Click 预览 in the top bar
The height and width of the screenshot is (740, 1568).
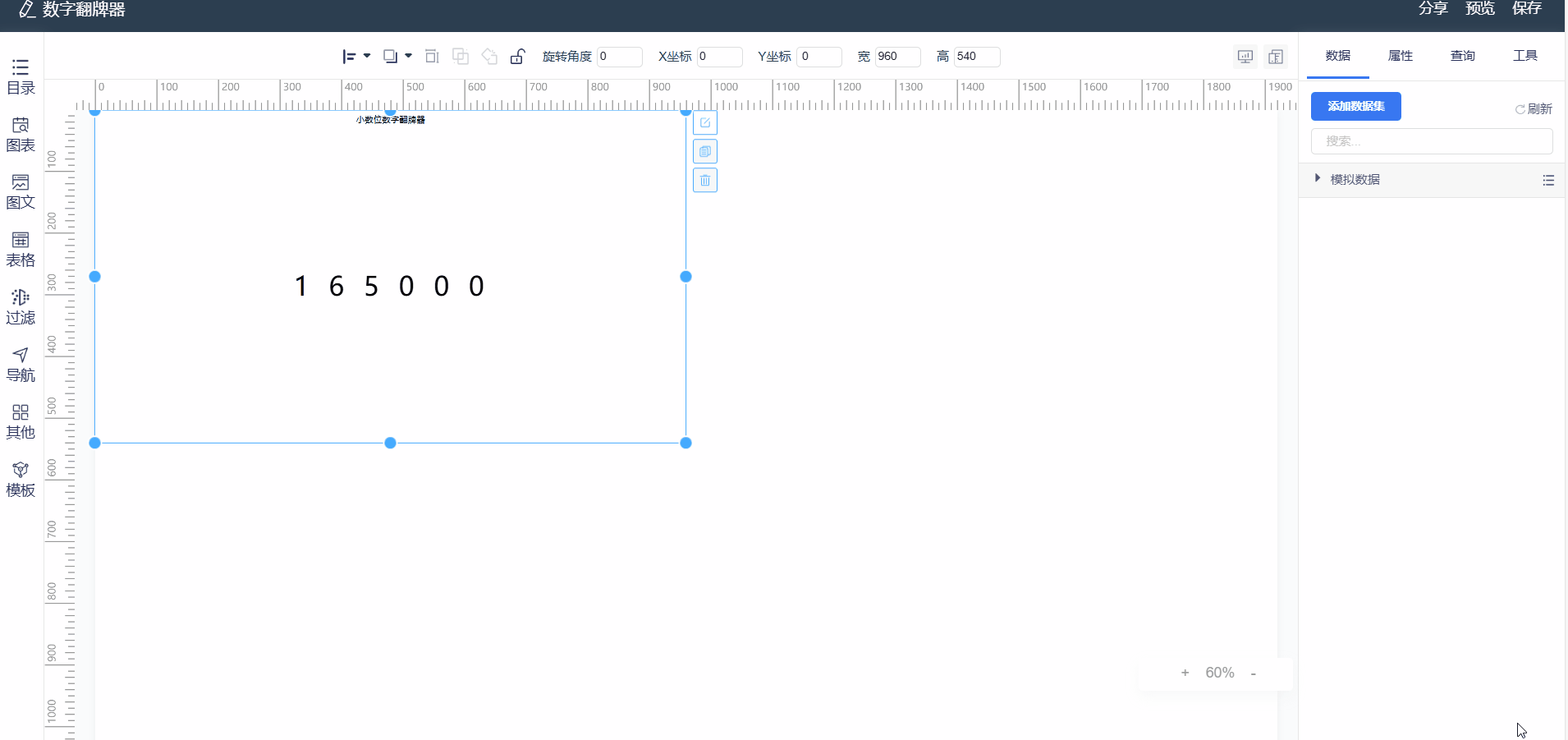1480,9
